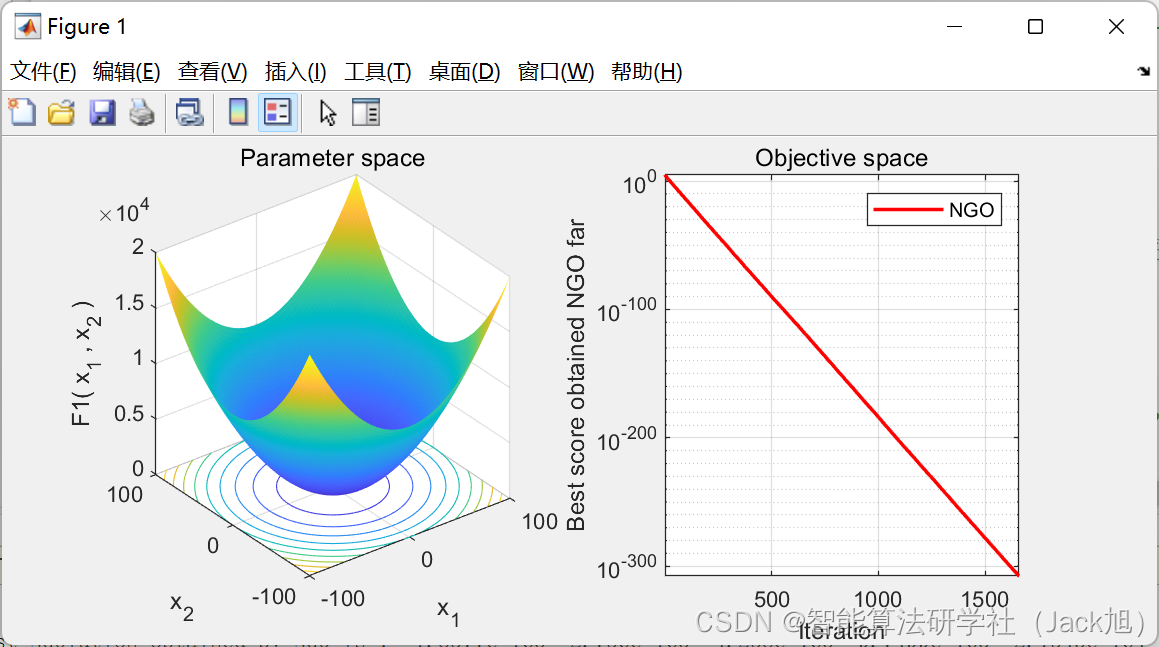Click the New Figure toolbar icon
Screen dimensions: 1159x647
[x=22, y=112]
